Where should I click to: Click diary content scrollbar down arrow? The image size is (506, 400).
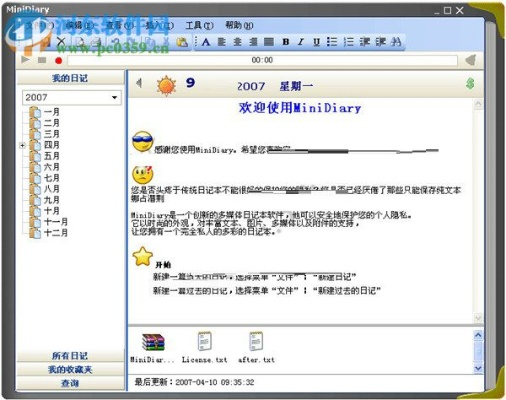tap(478, 318)
